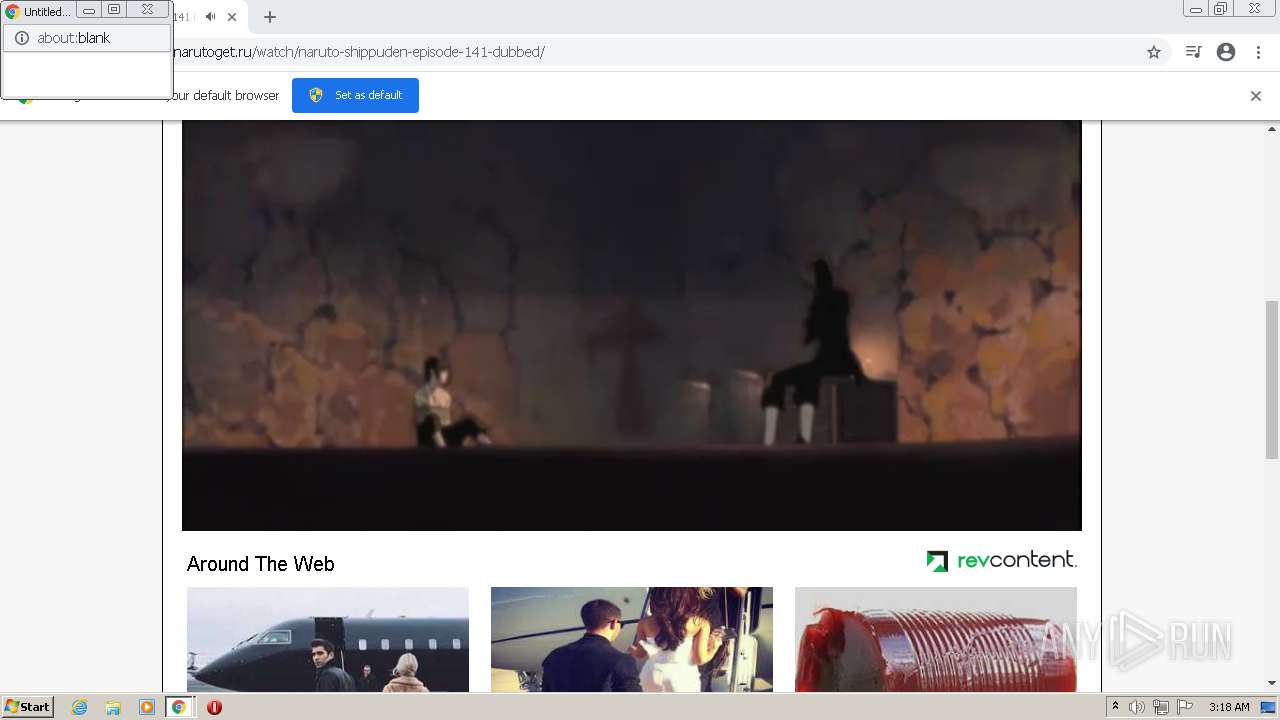The height and width of the screenshot is (720, 1280).
Task: Click scrollbar down arrow
Action: pos(1272,683)
